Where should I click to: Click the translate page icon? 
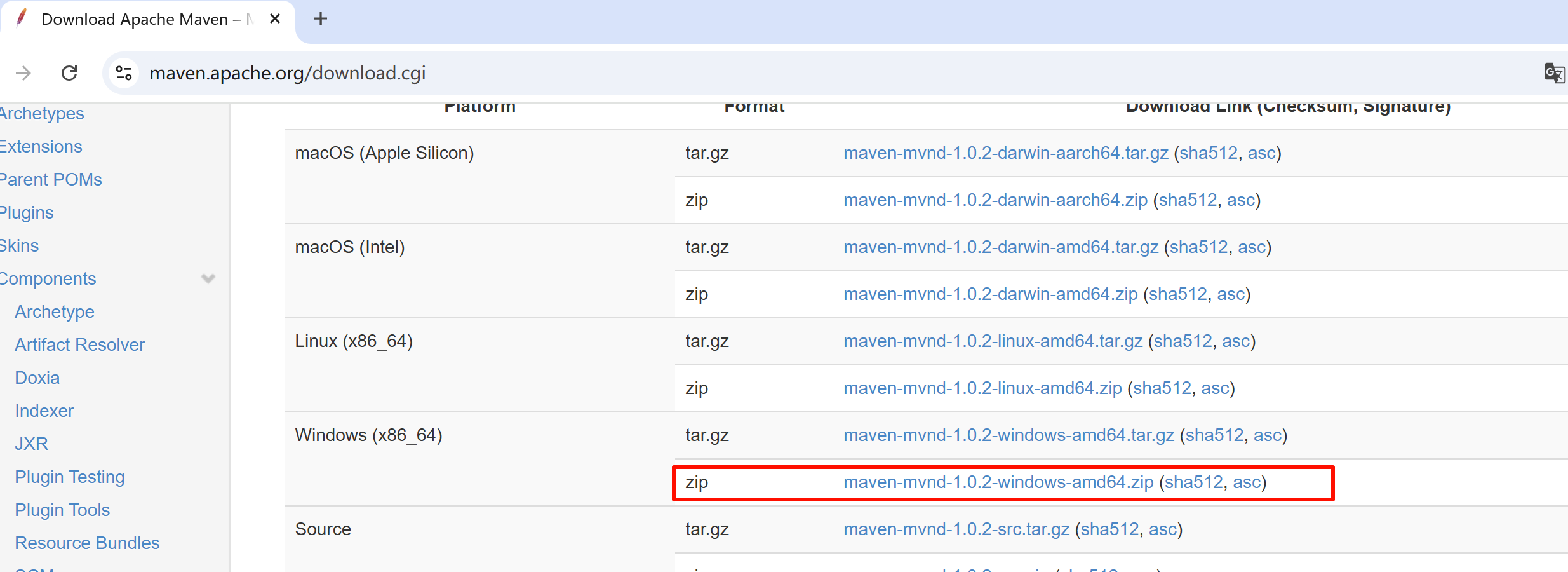click(x=1554, y=73)
